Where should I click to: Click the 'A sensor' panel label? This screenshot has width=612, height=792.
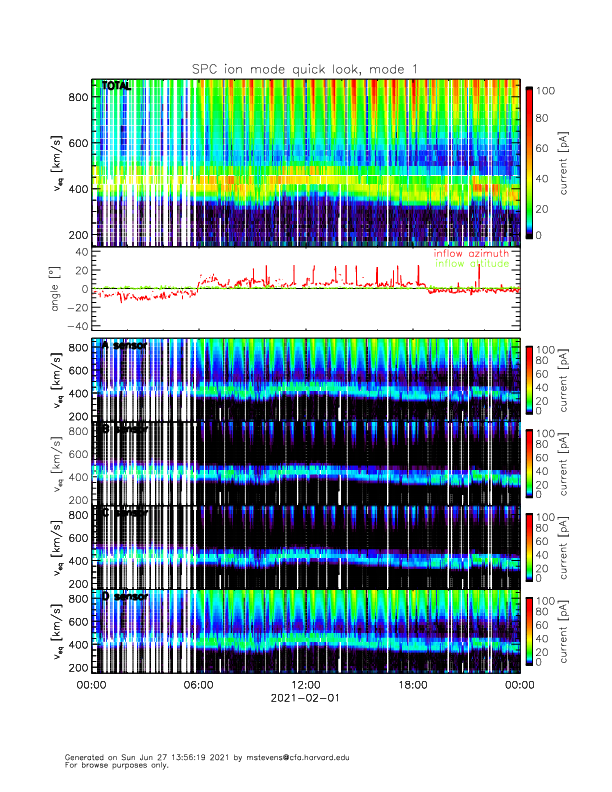click(x=125, y=346)
